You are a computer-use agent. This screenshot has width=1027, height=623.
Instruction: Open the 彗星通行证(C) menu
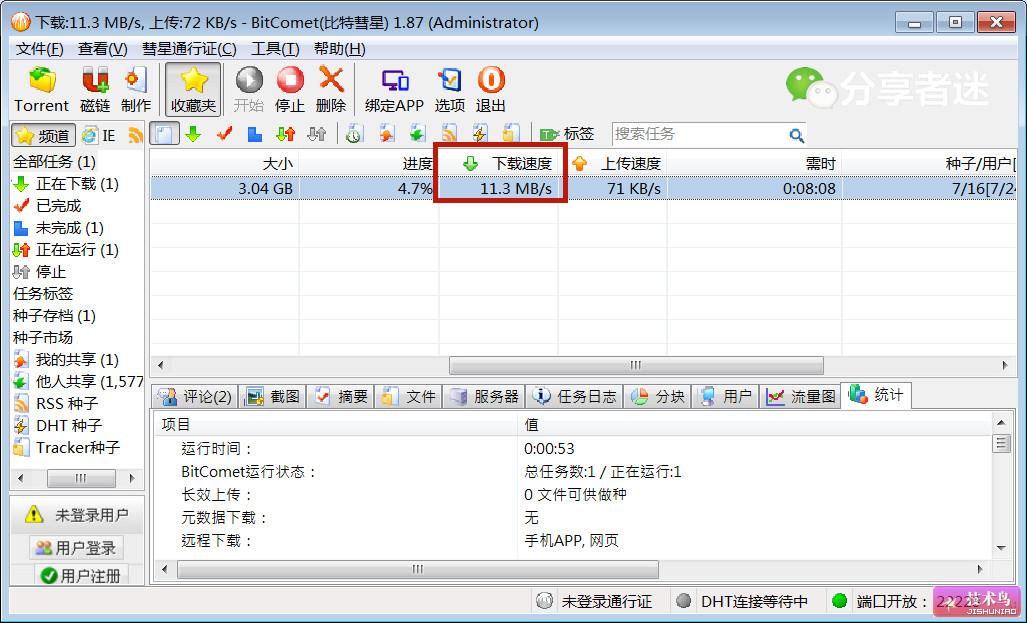tap(189, 49)
